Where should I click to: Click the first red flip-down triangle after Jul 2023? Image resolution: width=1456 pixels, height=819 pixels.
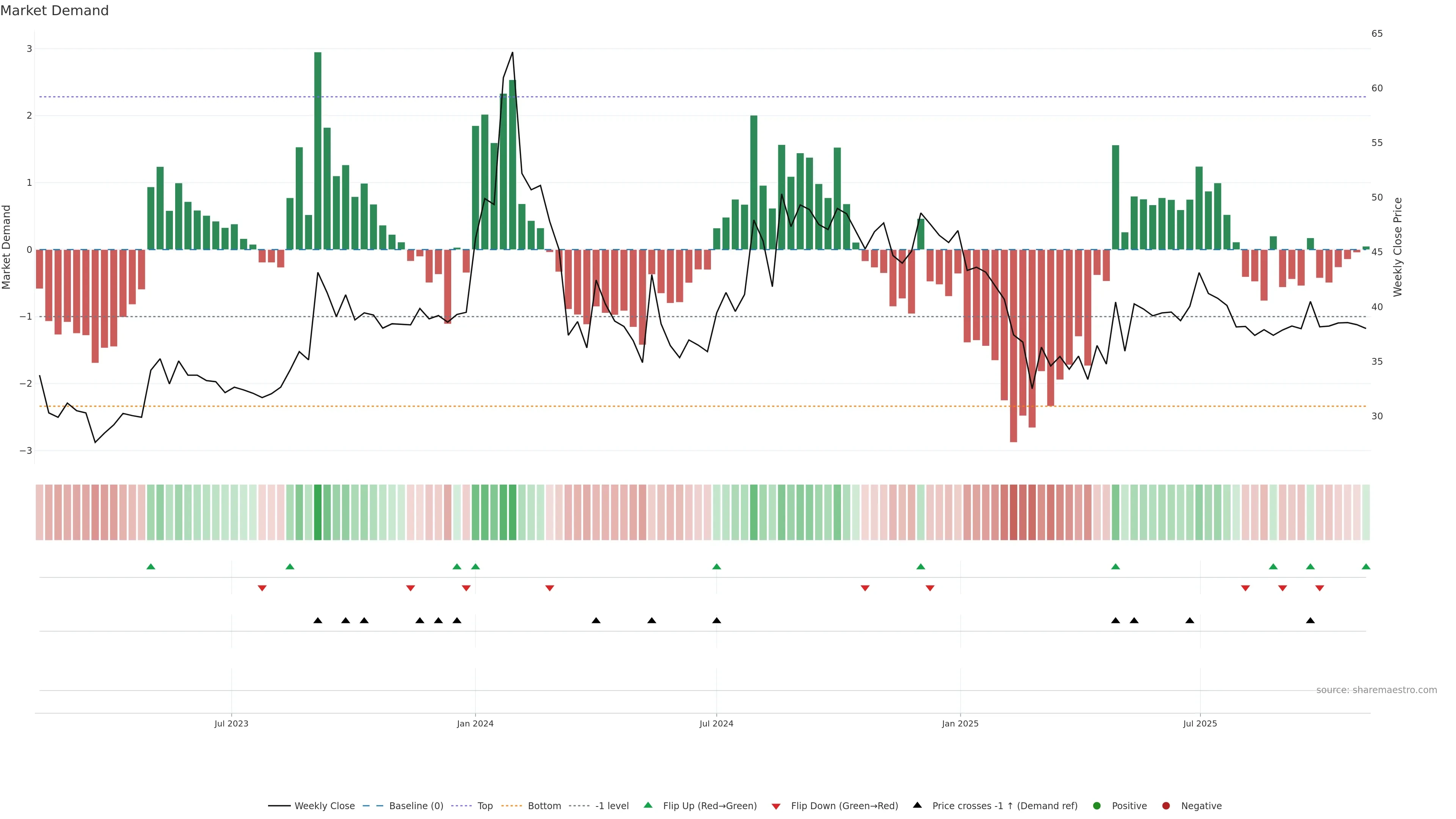pos(262,588)
